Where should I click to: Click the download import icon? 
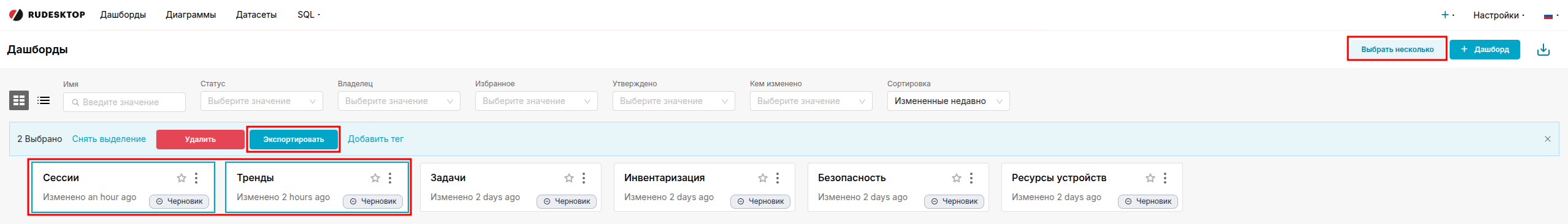[1543, 50]
